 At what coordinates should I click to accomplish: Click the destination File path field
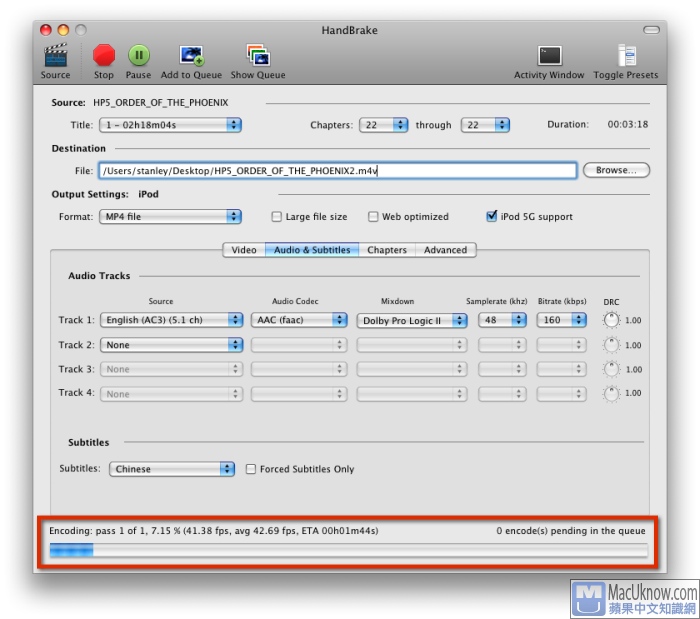tap(338, 171)
